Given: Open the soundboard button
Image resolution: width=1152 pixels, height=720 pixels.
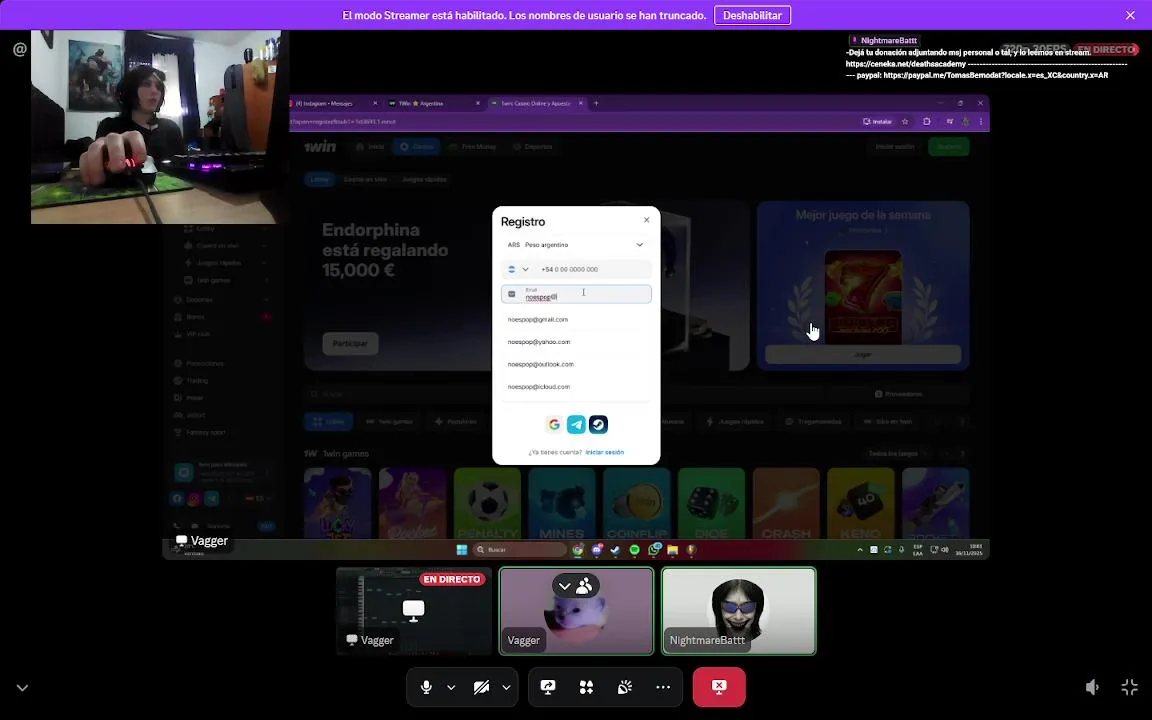Looking at the screenshot, I should coord(624,687).
